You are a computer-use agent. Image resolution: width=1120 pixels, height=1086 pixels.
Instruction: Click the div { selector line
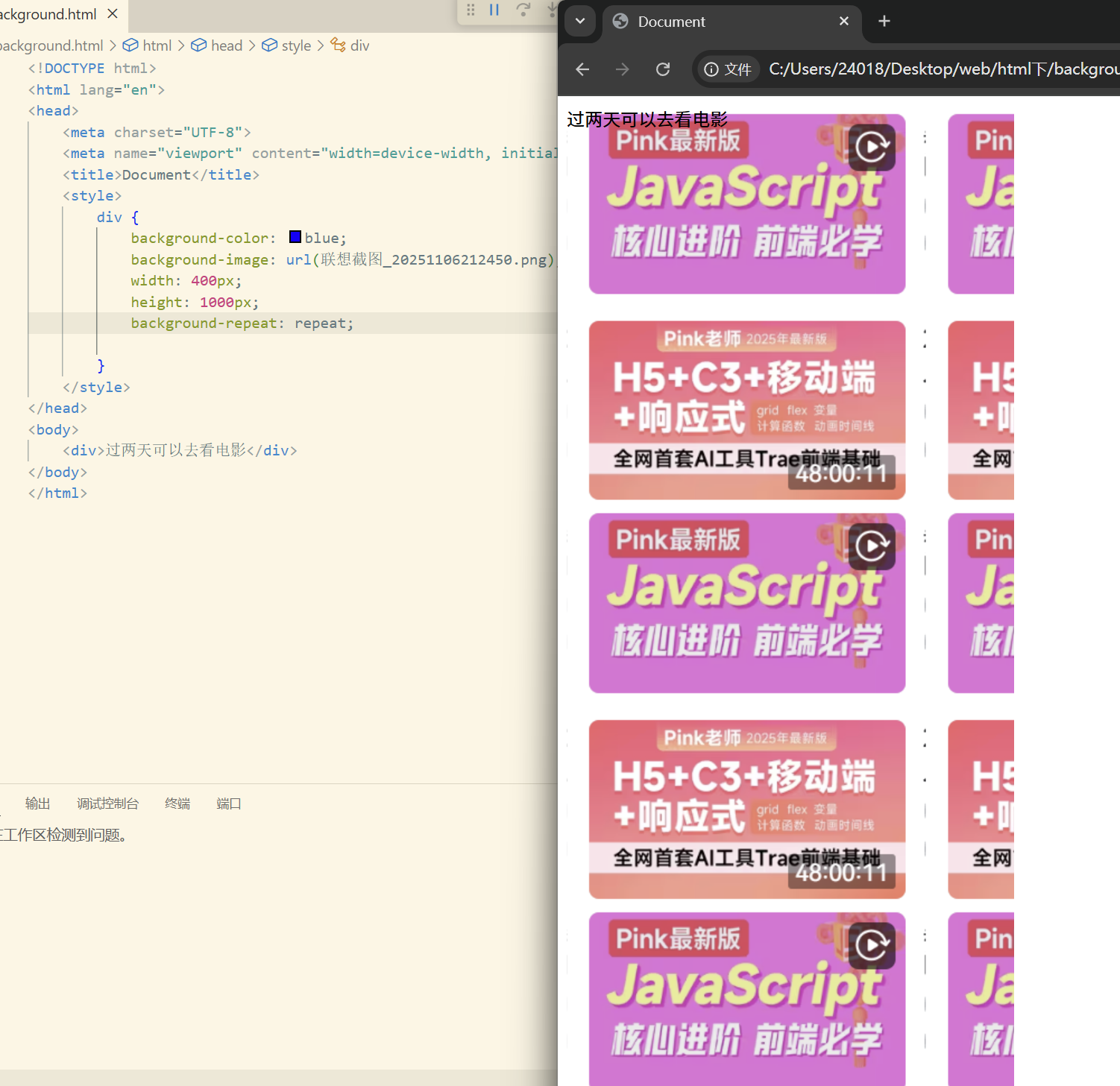[118, 217]
